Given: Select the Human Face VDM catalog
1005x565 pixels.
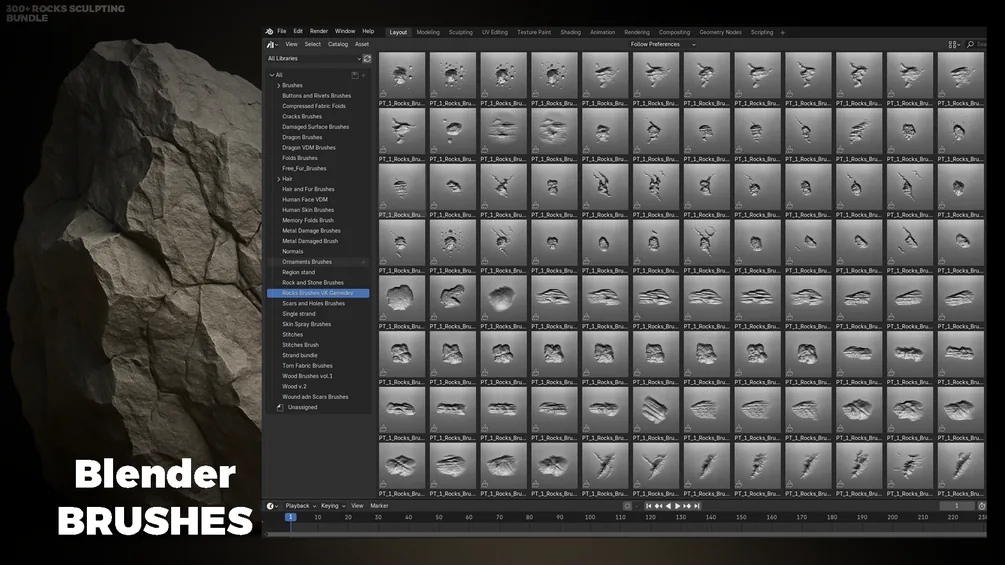Looking at the screenshot, I should tap(305, 200).
